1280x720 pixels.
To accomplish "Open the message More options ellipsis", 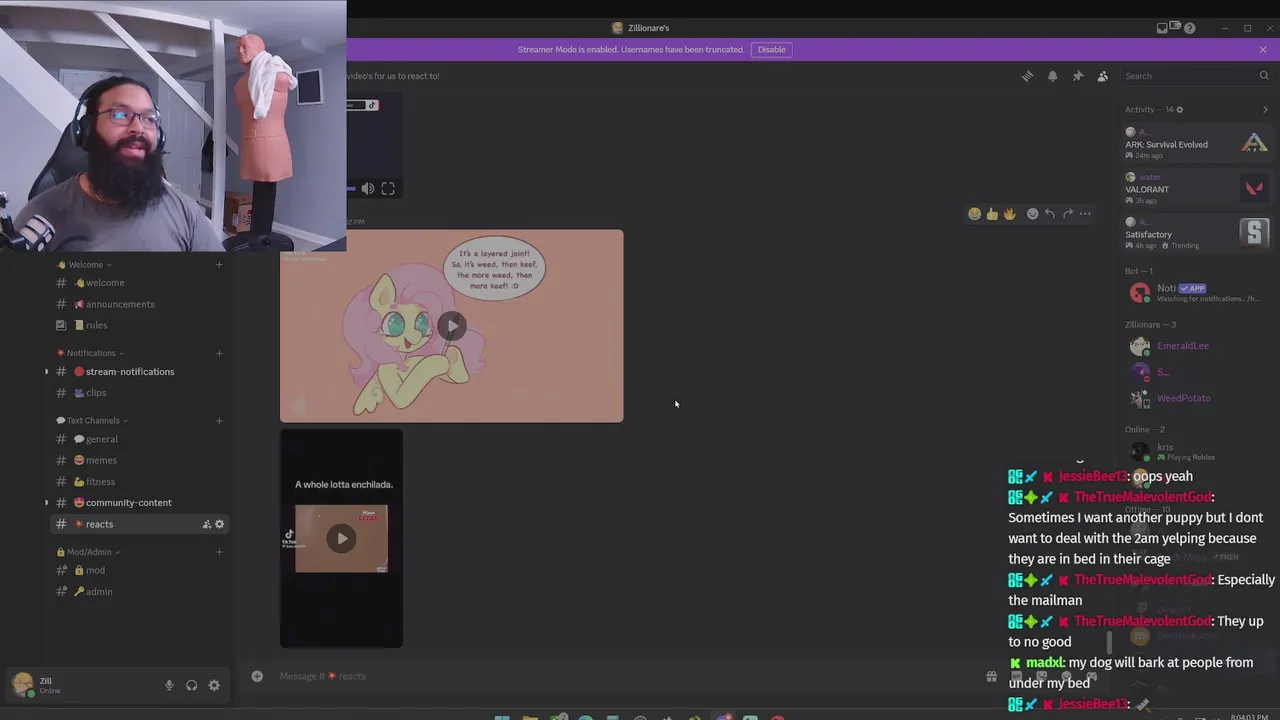I will pos(1085,213).
